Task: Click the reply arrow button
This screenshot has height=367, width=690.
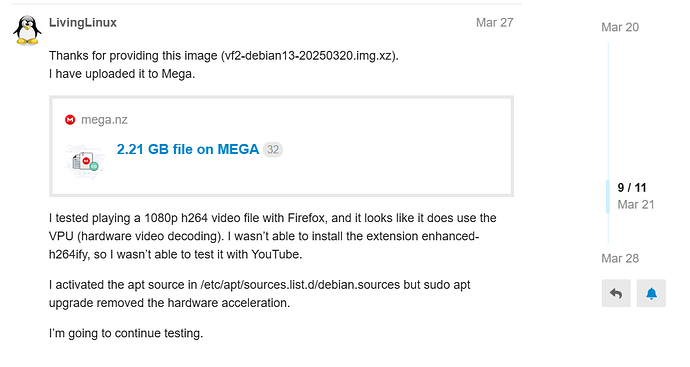Action: 616,293
